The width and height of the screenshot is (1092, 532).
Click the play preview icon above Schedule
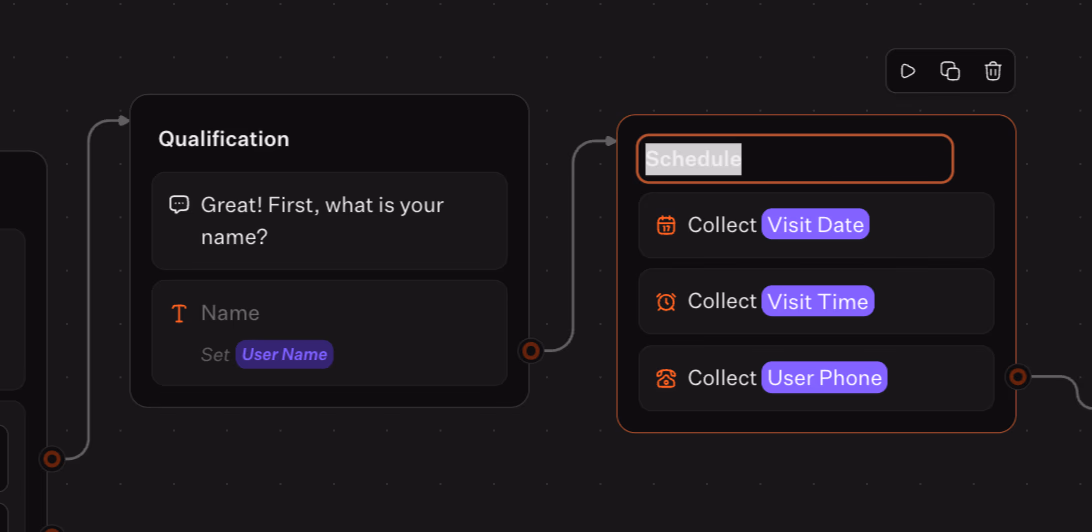click(908, 71)
